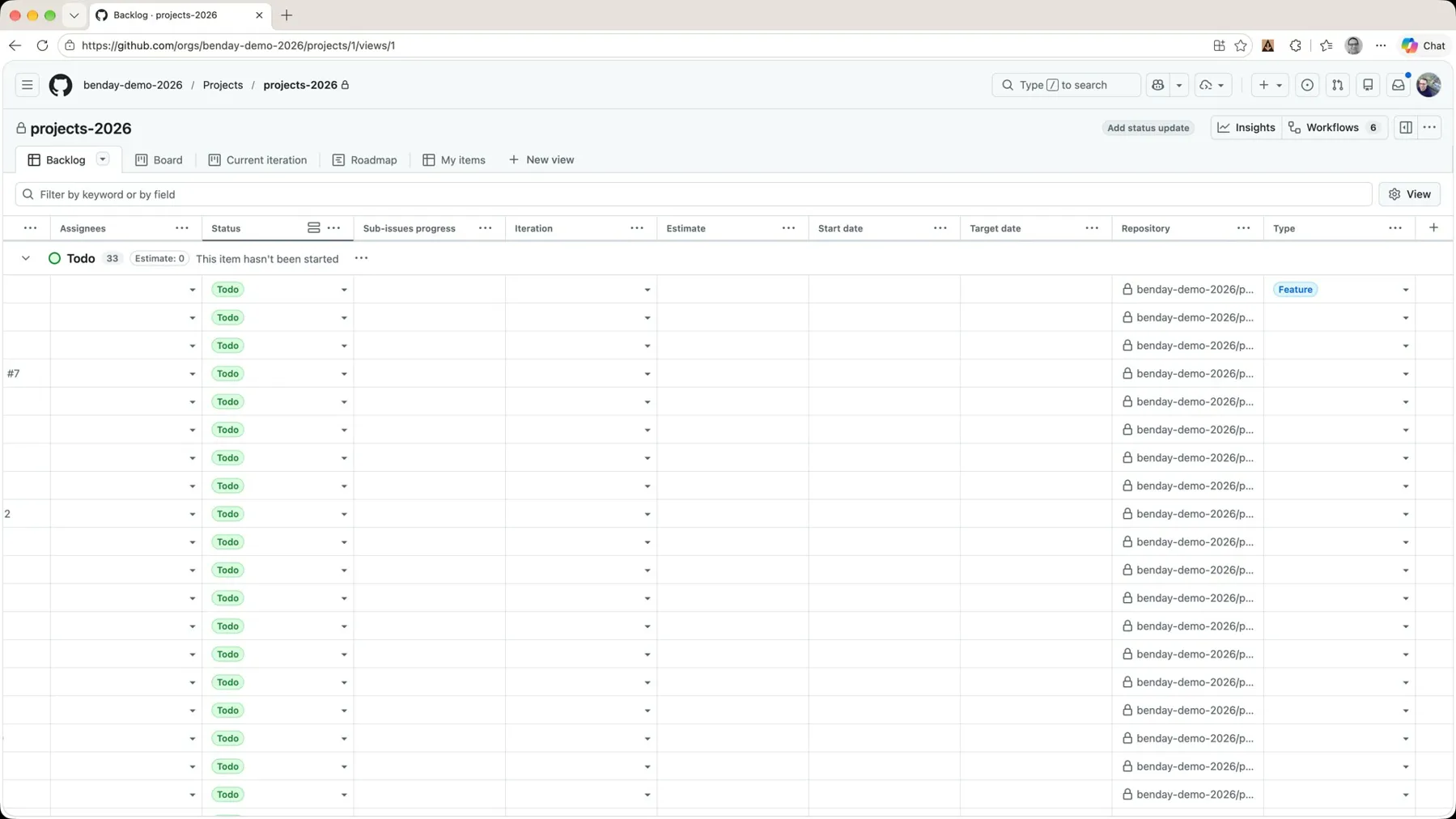Switch to the Current iteration tab

coord(257,160)
